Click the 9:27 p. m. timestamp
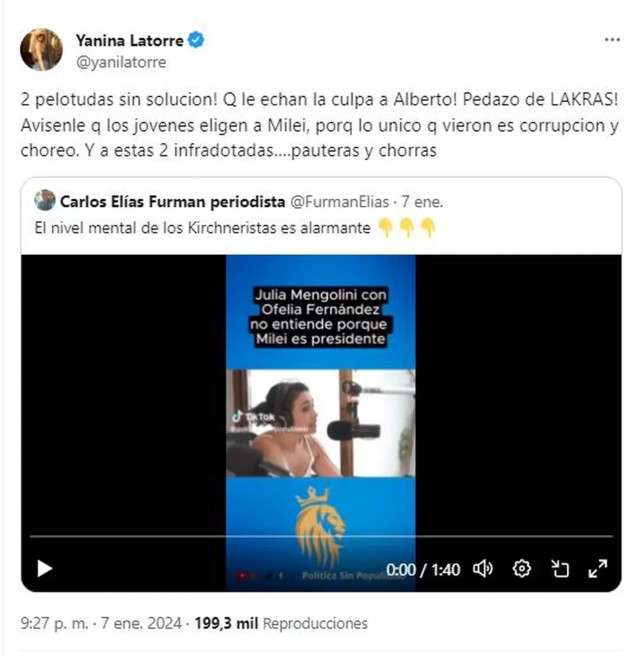This screenshot has height=656, width=638. pos(54,623)
